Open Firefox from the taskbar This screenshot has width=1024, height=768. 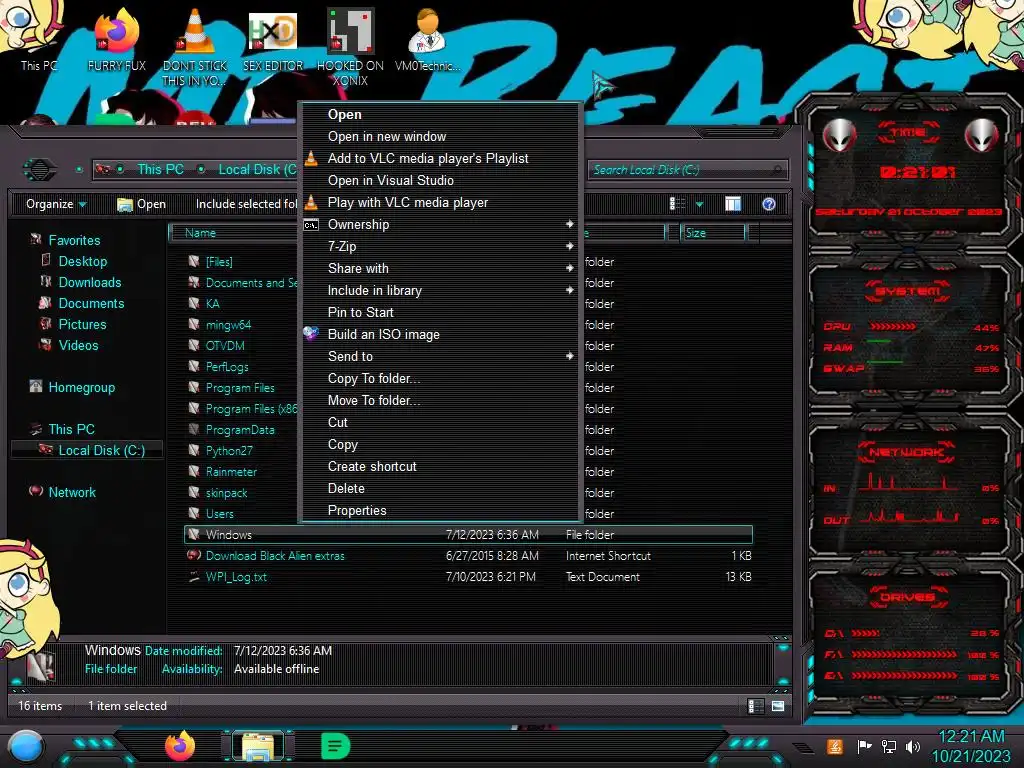(180, 746)
